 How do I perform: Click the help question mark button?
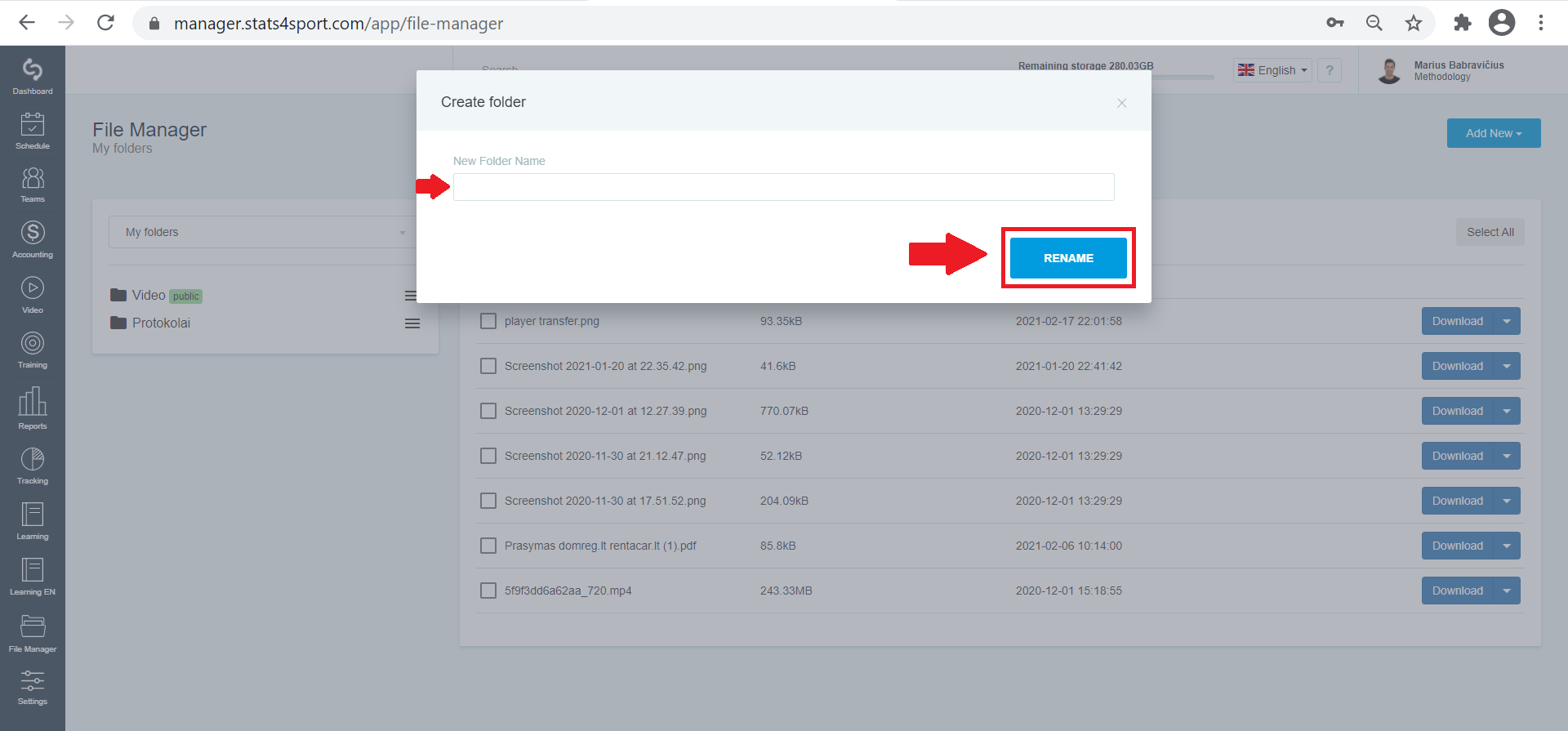(1330, 70)
